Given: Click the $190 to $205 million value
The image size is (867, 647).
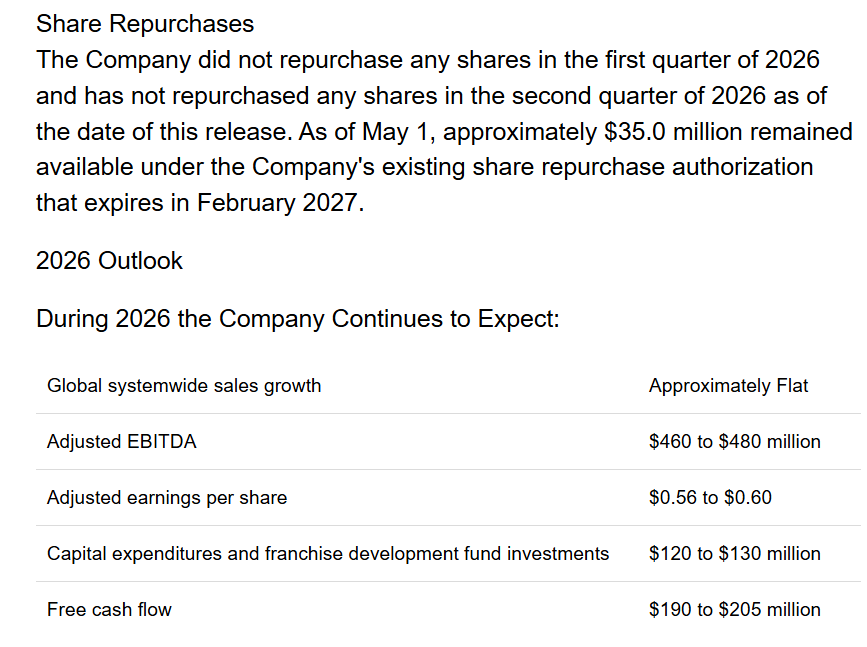Looking at the screenshot, I should tap(735, 609).
